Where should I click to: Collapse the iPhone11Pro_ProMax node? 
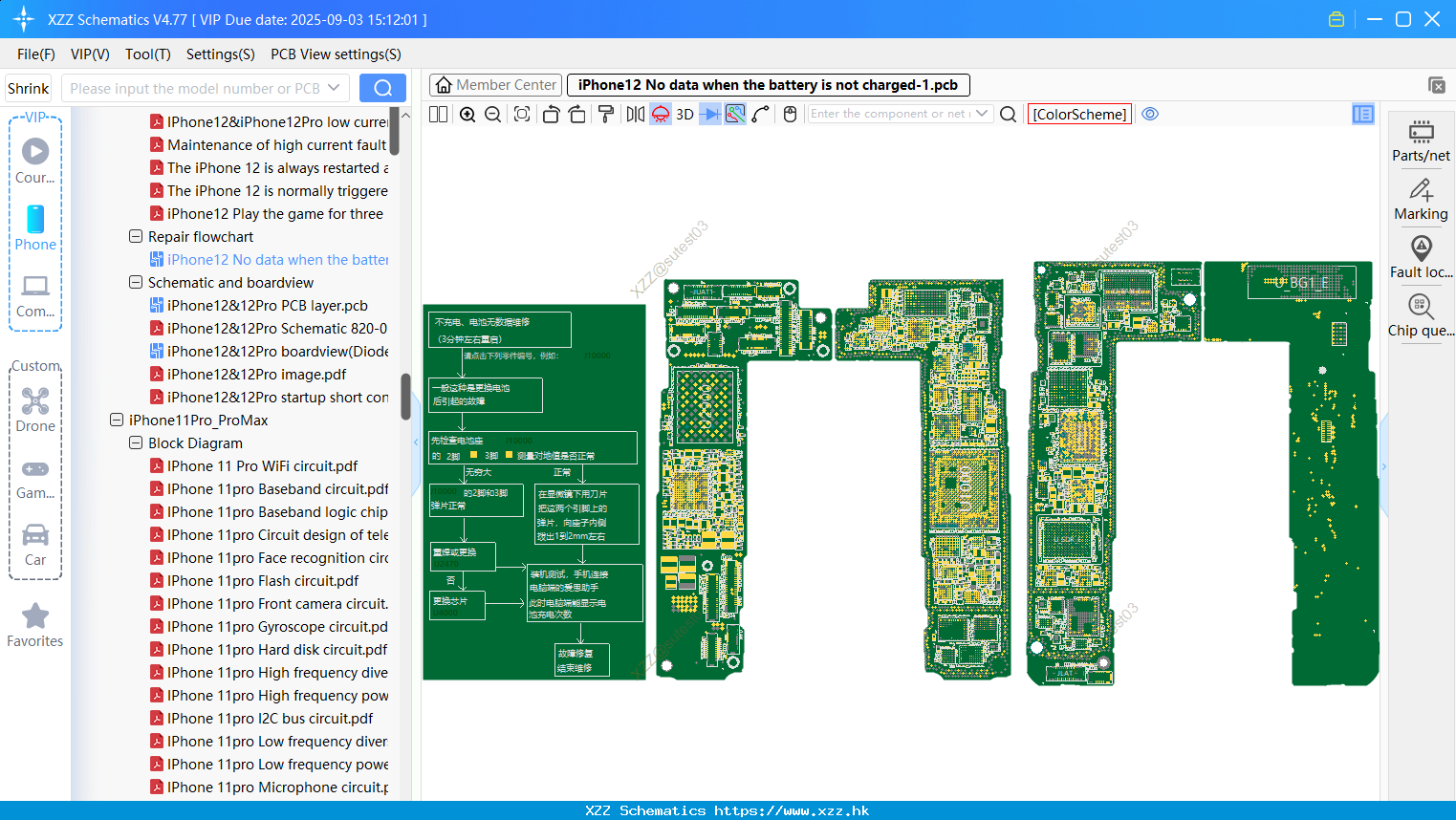117,420
